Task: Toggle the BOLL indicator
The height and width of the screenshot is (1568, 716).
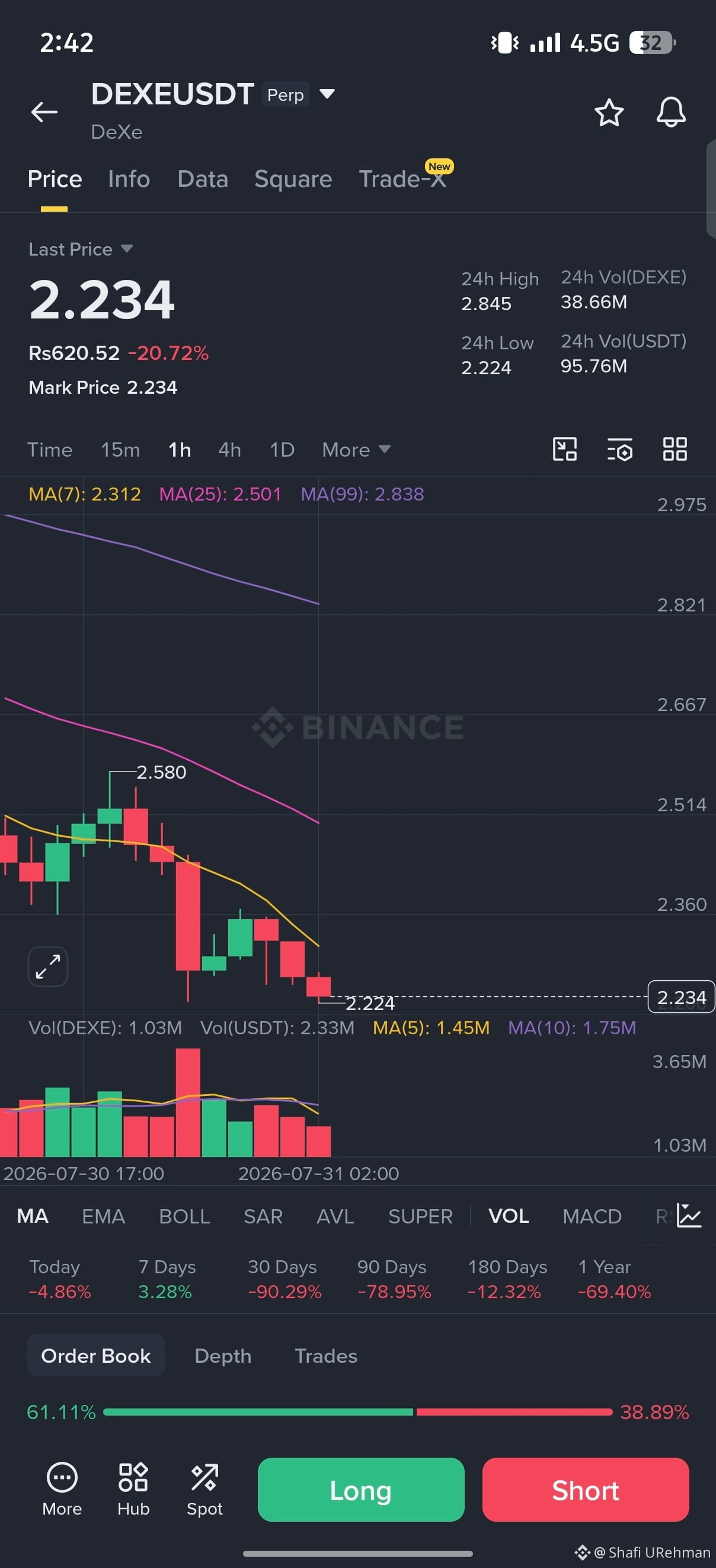Action: (184, 1216)
